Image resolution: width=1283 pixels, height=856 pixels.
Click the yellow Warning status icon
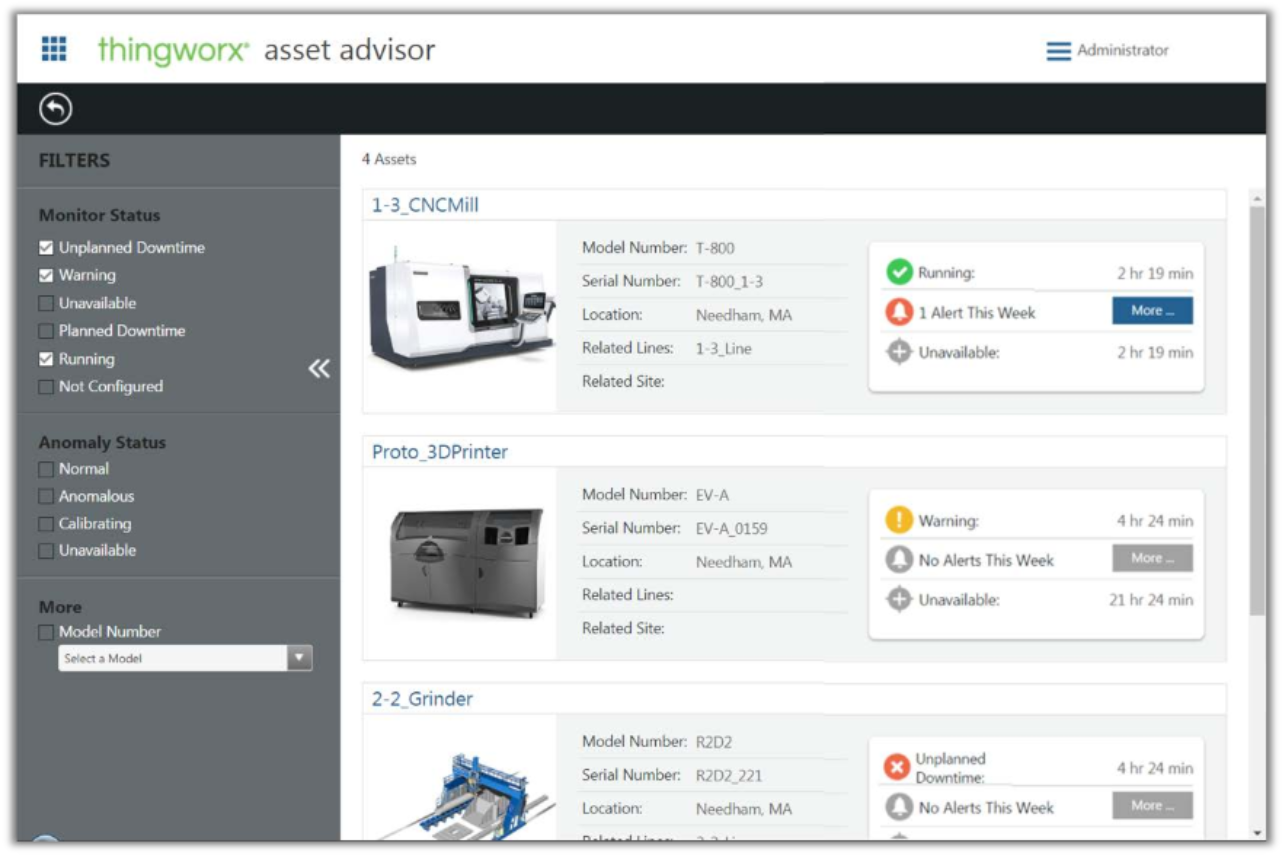899,520
